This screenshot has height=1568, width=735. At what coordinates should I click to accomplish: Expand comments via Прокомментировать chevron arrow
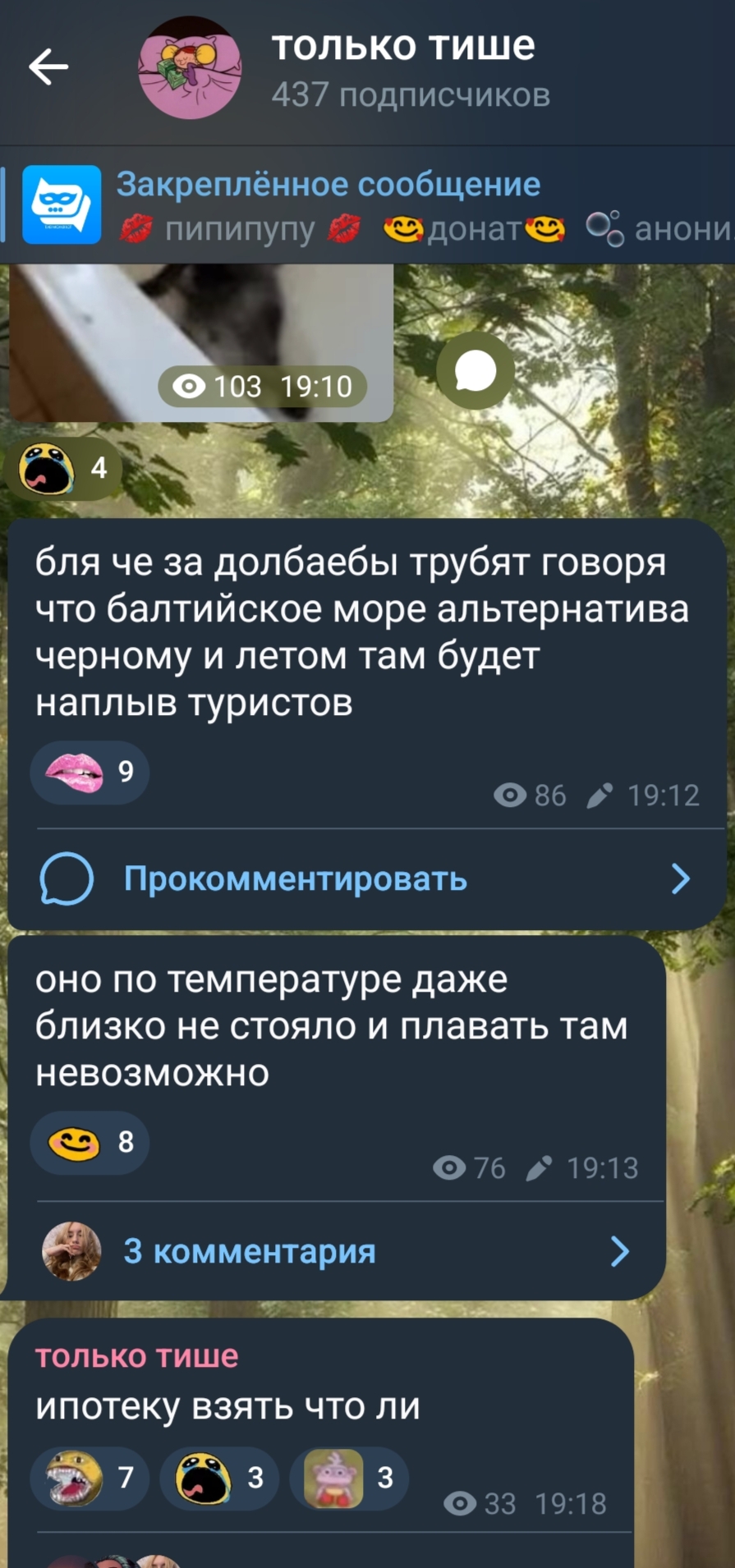tap(681, 878)
